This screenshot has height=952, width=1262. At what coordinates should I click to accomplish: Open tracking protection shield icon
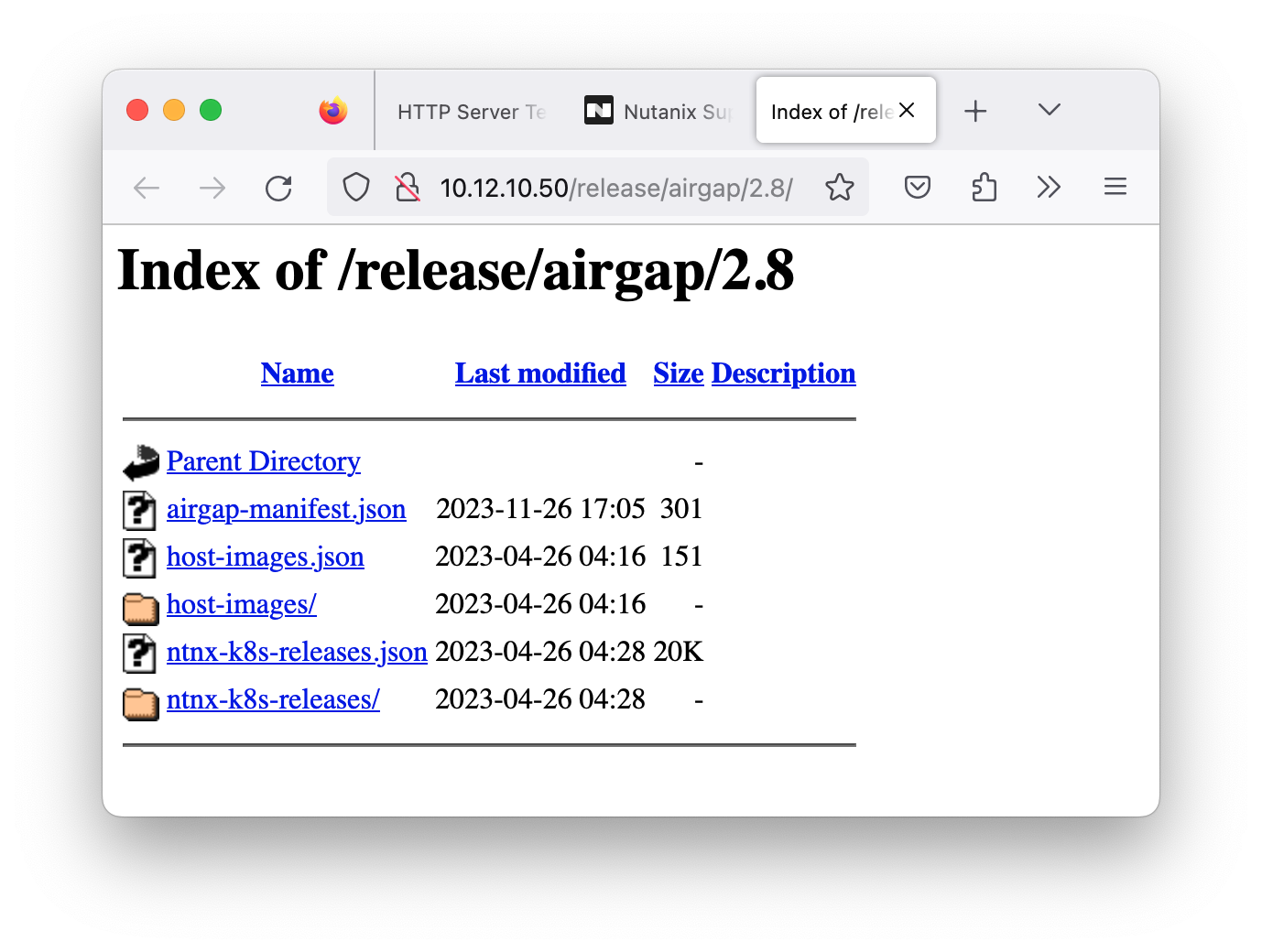pos(356,188)
